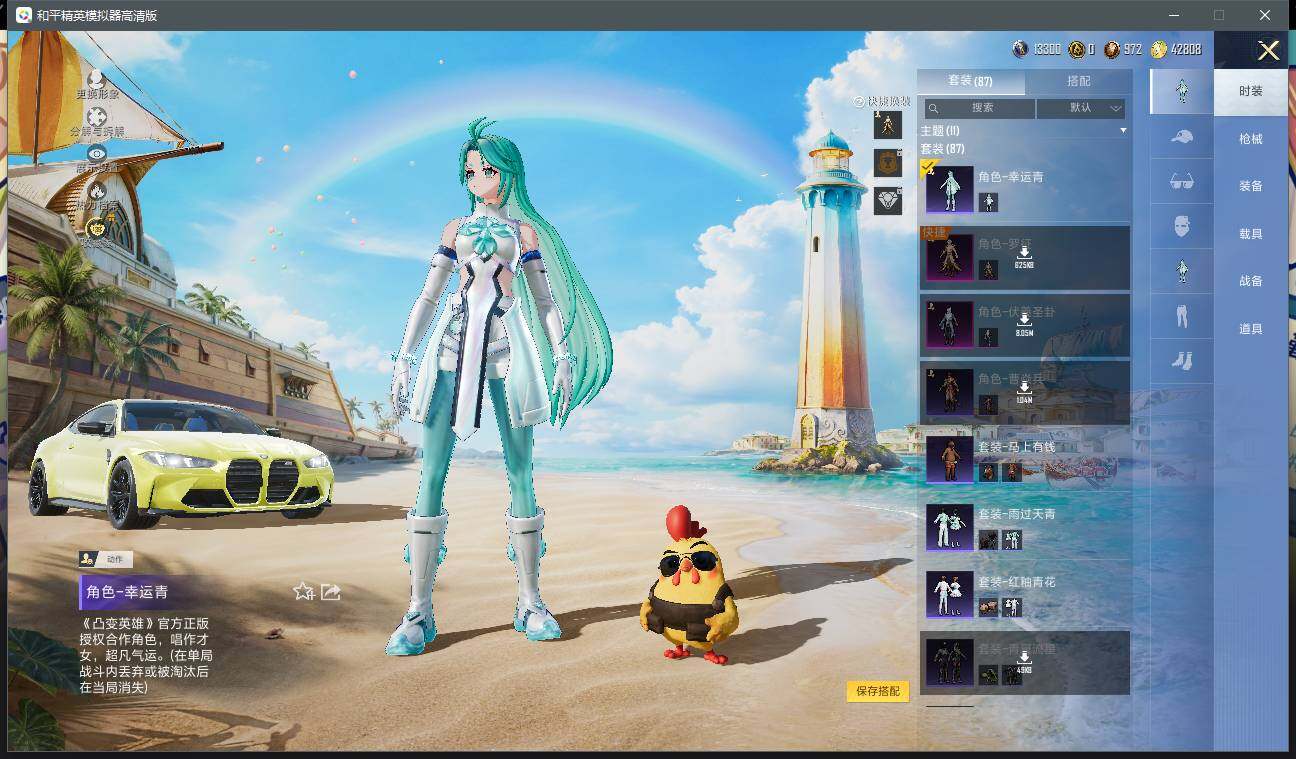Toggle the 展示 eye display icon

pos(97,154)
